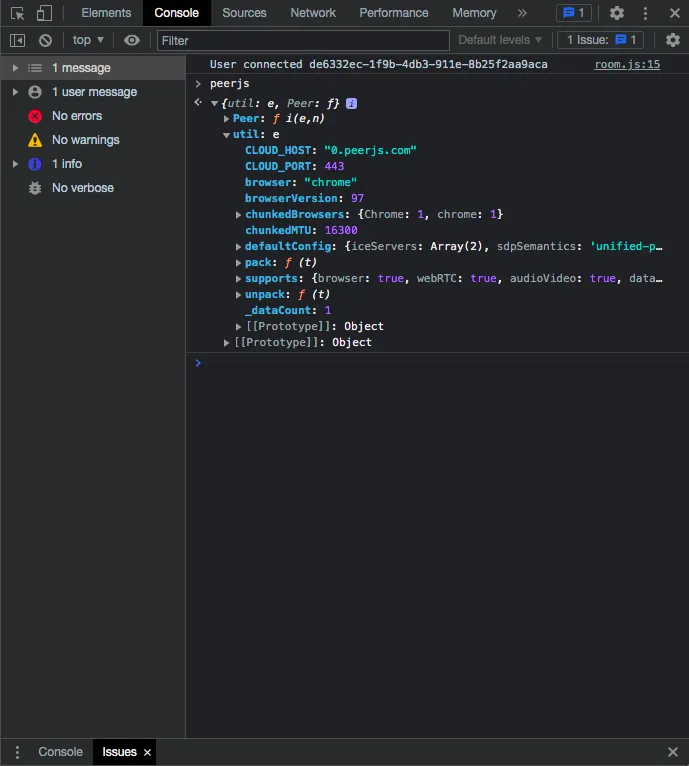Screen dimensions: 689x766
Task: Create live expression with eye icon
Action: click(132, 40)
